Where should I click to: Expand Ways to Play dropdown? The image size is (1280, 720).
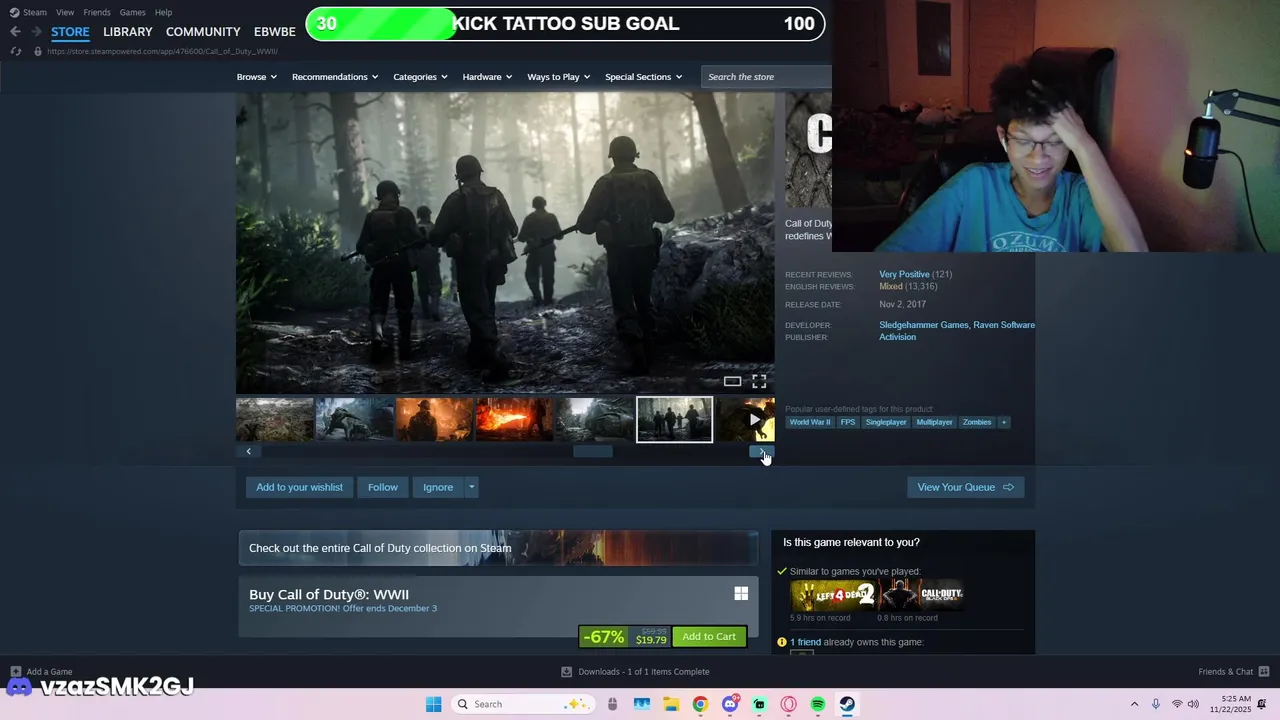[558, 77]
